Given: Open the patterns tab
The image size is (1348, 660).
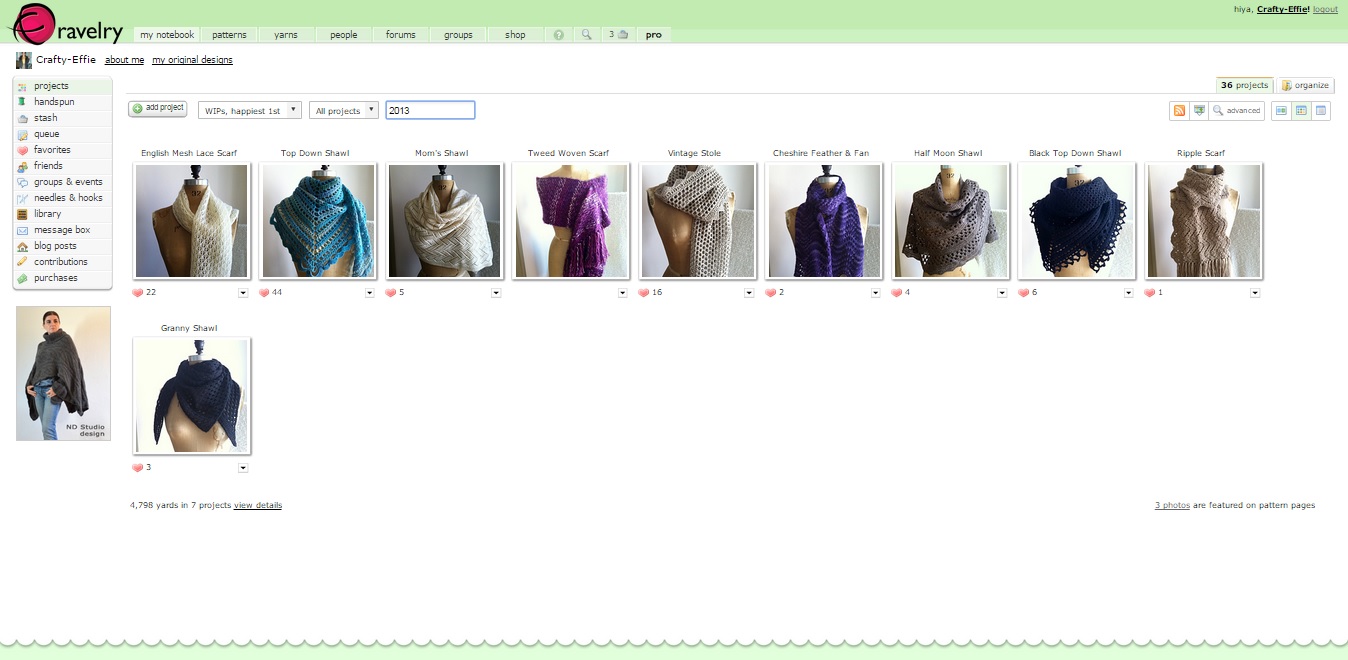Looking at the screenshot, I should (x=229, y=35).
